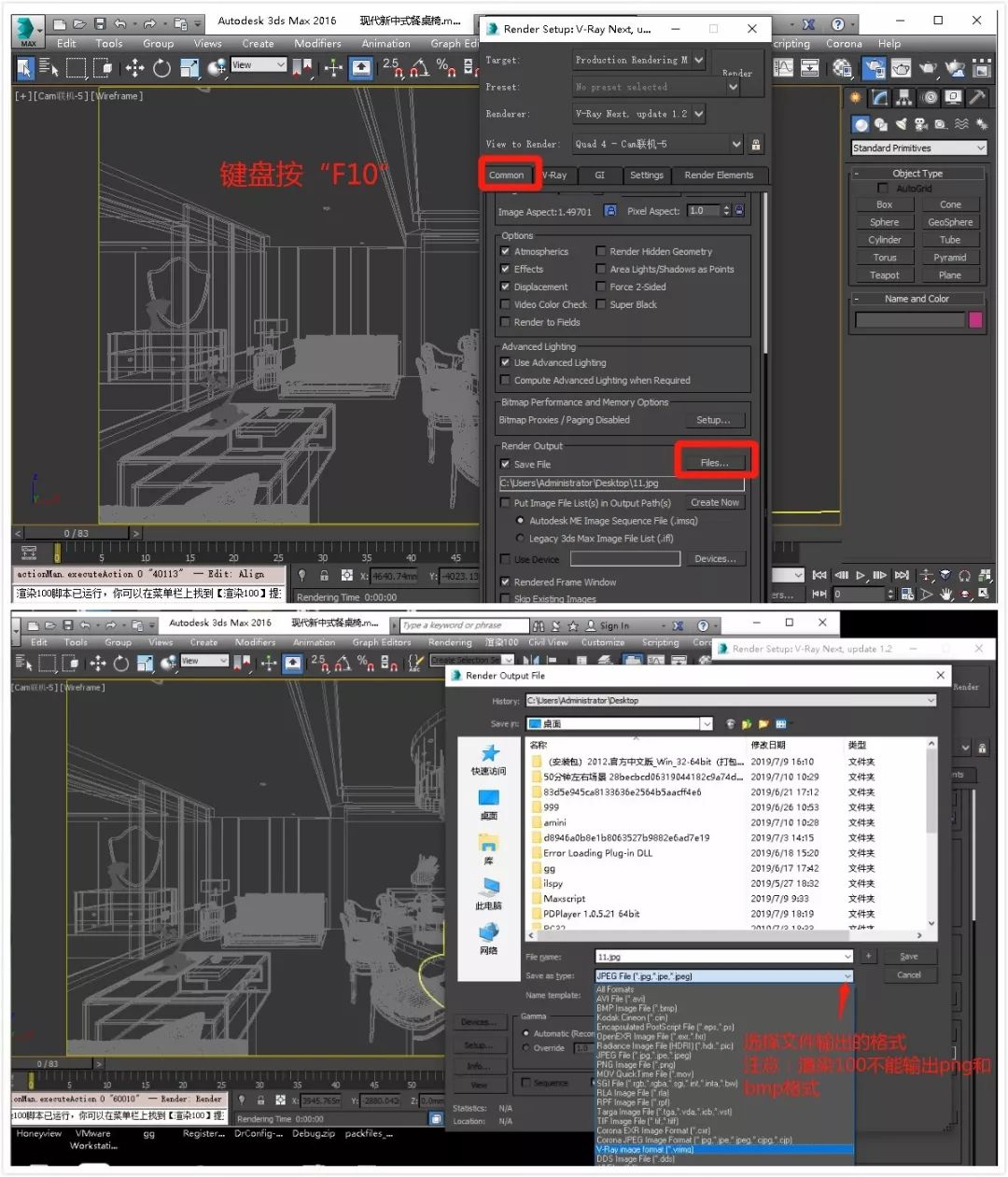Open the Material Editor icon

point(842,67)
